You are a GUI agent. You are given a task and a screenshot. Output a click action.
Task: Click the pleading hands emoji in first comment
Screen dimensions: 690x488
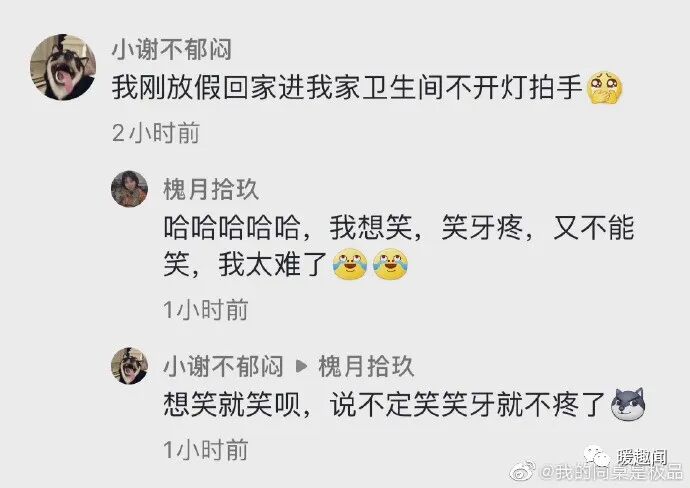coord(606,88)
